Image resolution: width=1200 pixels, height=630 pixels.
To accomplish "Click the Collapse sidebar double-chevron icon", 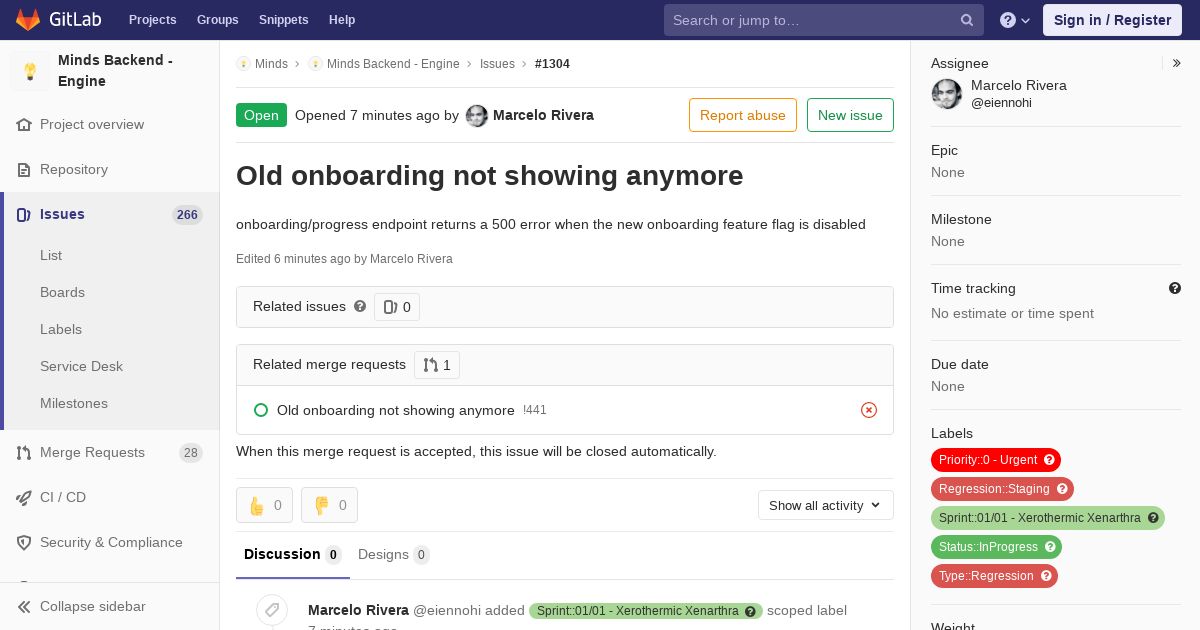I will 24,607.
